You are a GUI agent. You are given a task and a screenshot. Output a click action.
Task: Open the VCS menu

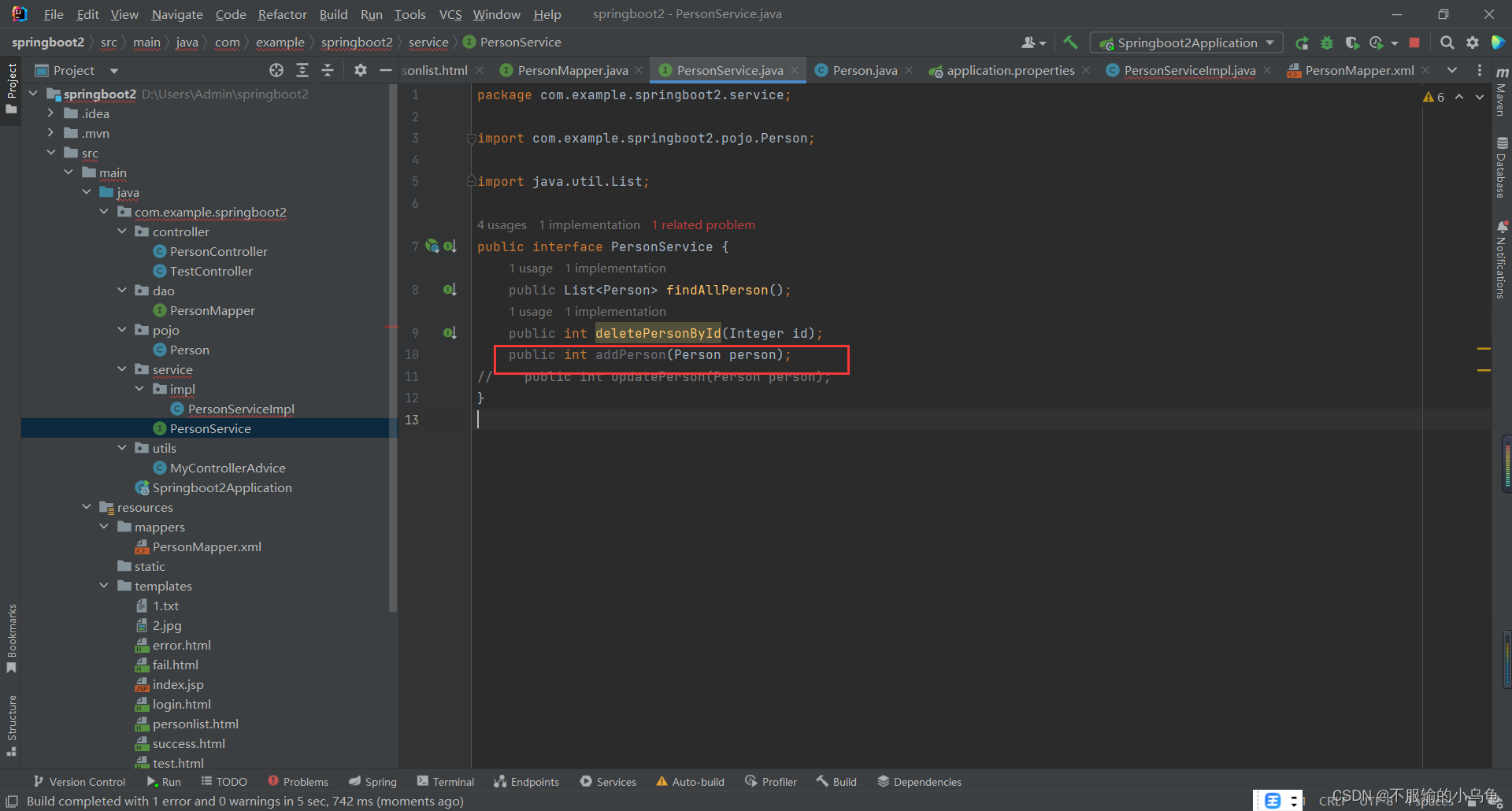pyautogui.click(x=450, y=14)
